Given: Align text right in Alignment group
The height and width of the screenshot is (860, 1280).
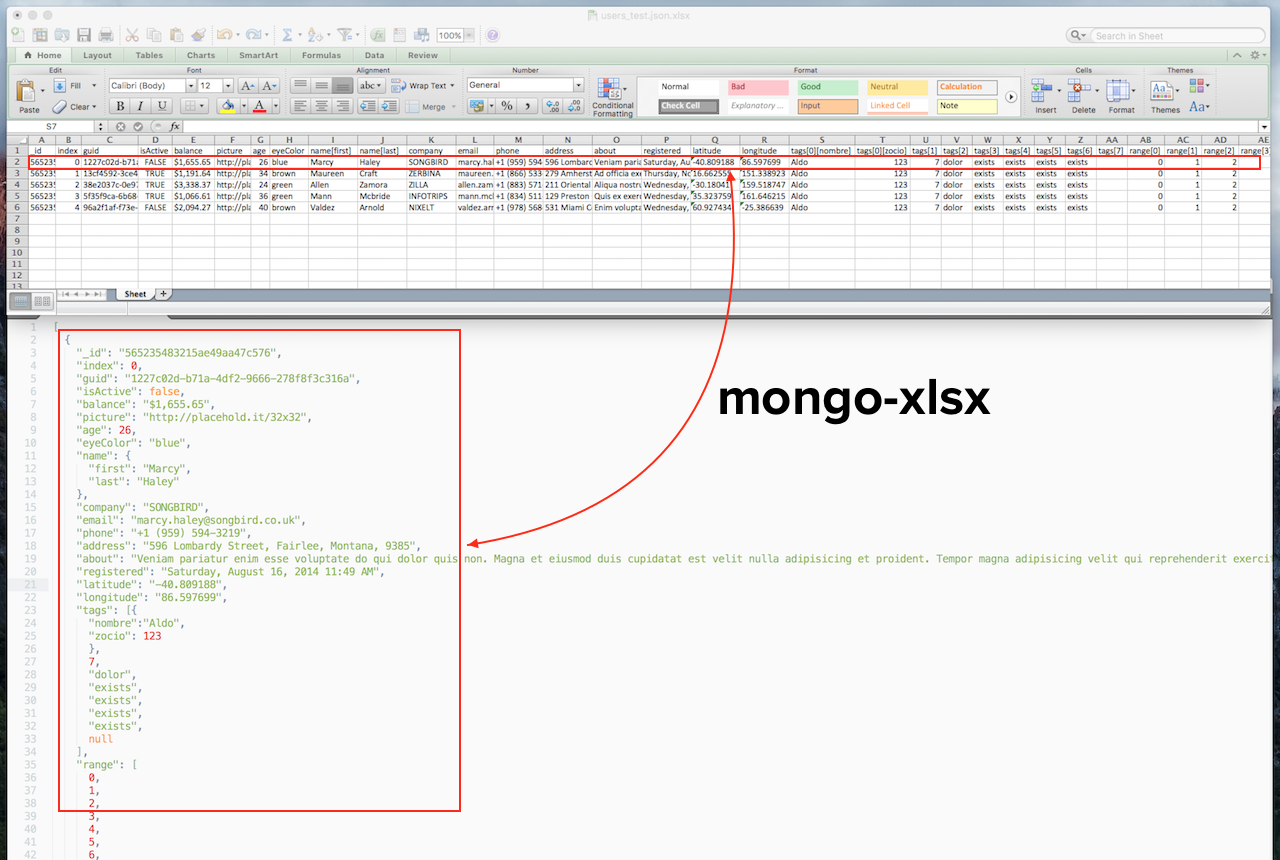Looking at the screenshot, I should (342, 106).
